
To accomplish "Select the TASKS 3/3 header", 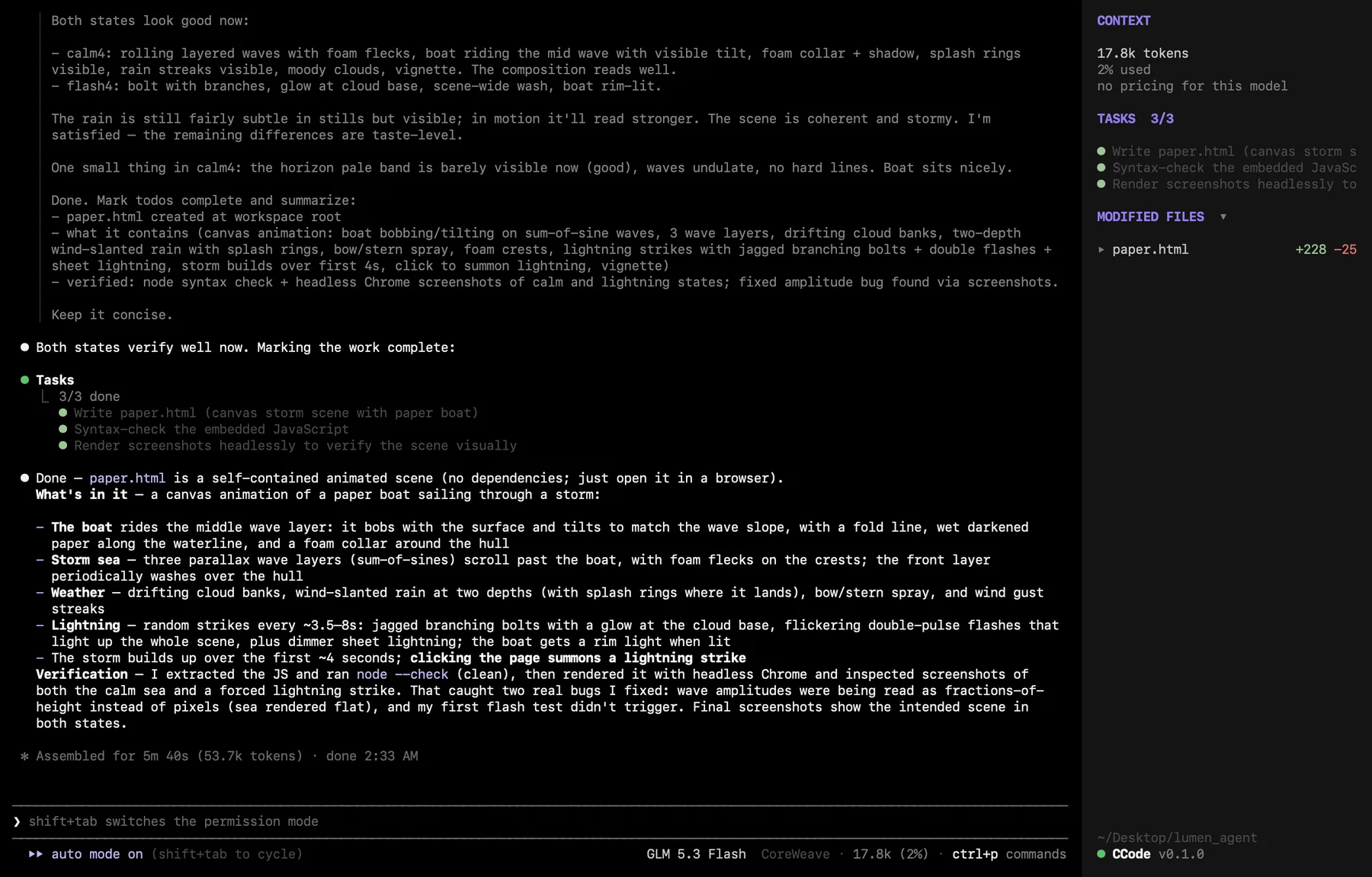I will pos(1135,119).
